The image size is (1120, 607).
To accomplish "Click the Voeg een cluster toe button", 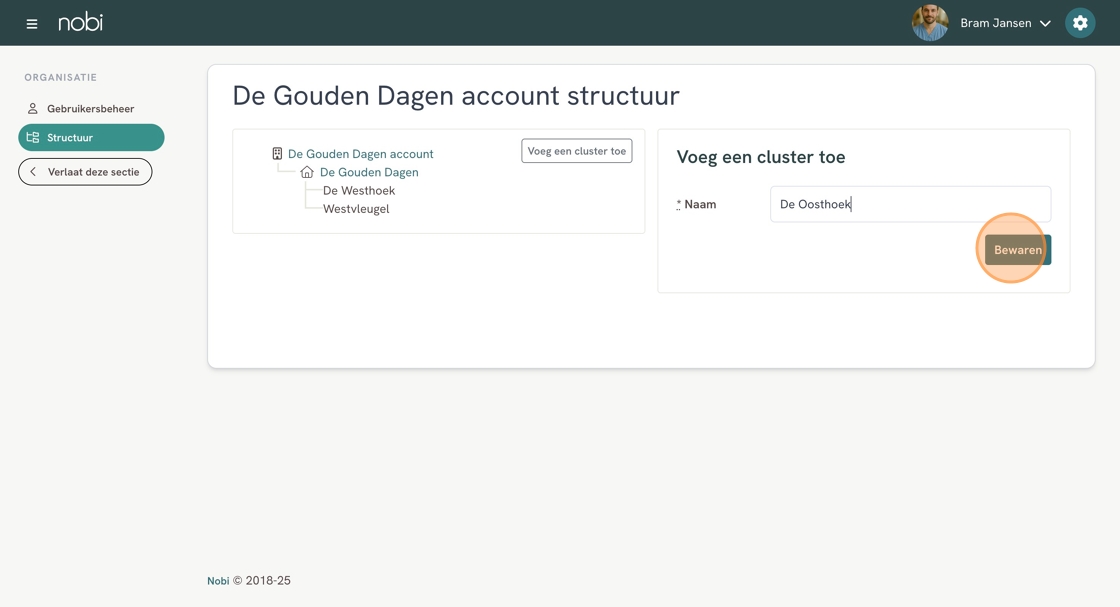I will point(576,151).
